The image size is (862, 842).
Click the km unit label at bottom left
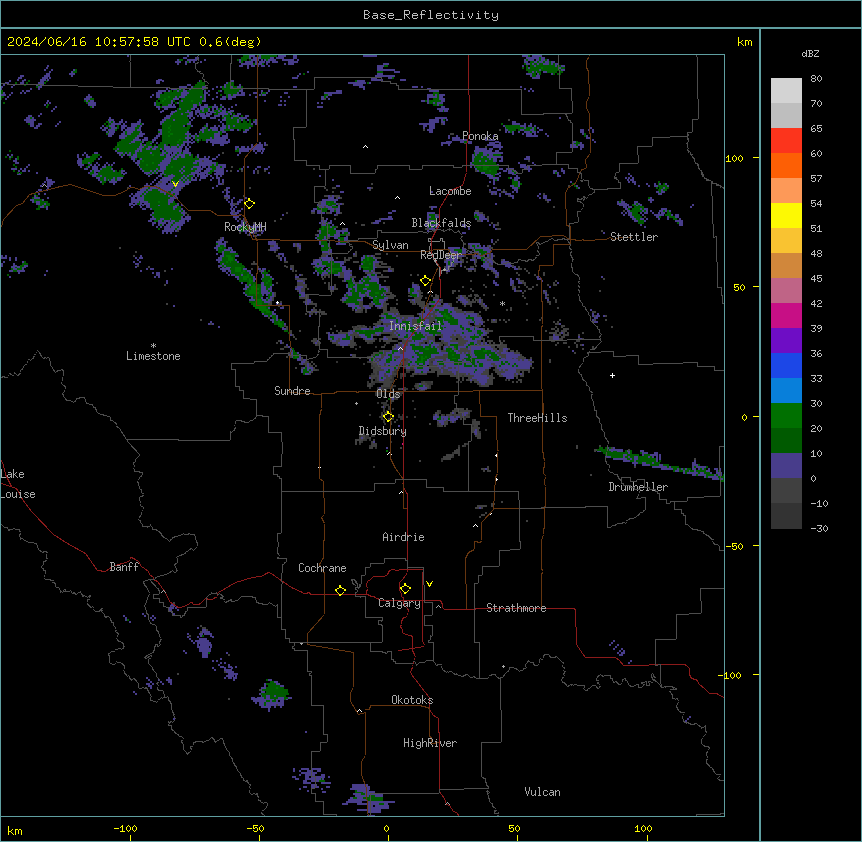click(x=15, y=830)
